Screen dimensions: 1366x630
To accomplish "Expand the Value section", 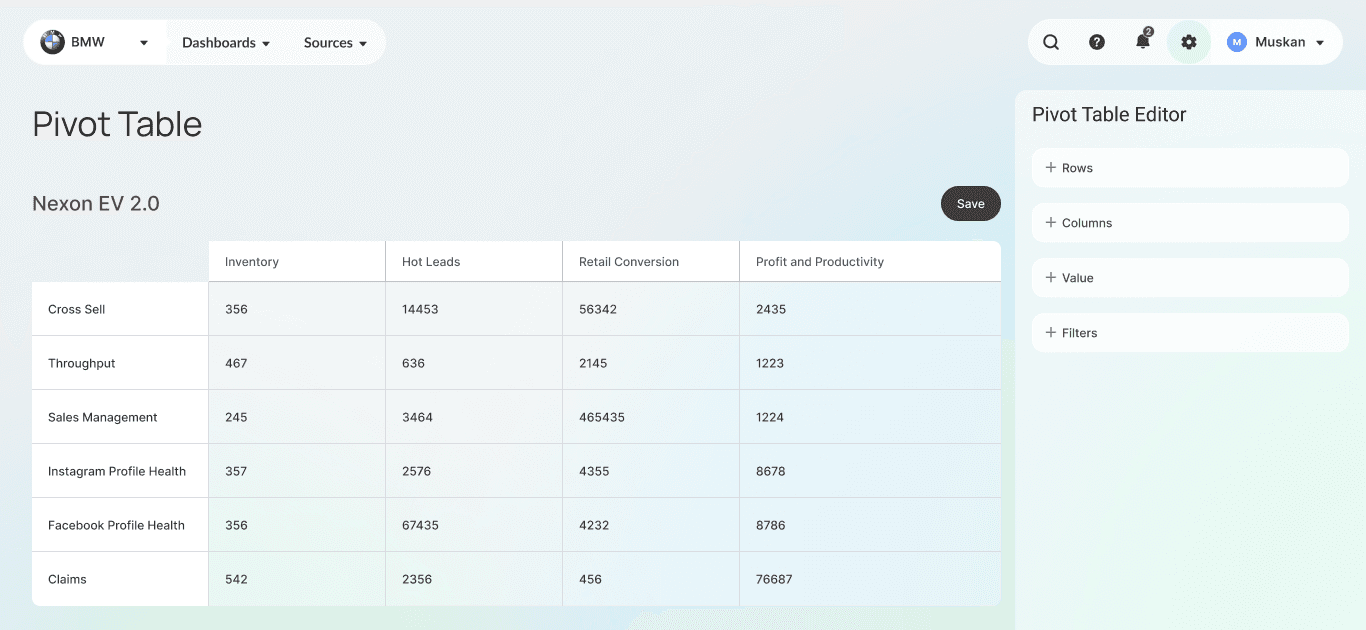I will click(1190, 278).
